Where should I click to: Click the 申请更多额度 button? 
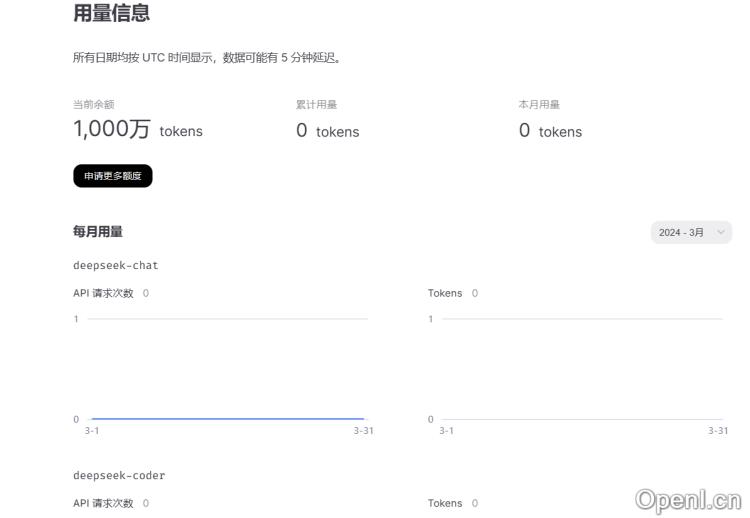click(x=112, y=176)
